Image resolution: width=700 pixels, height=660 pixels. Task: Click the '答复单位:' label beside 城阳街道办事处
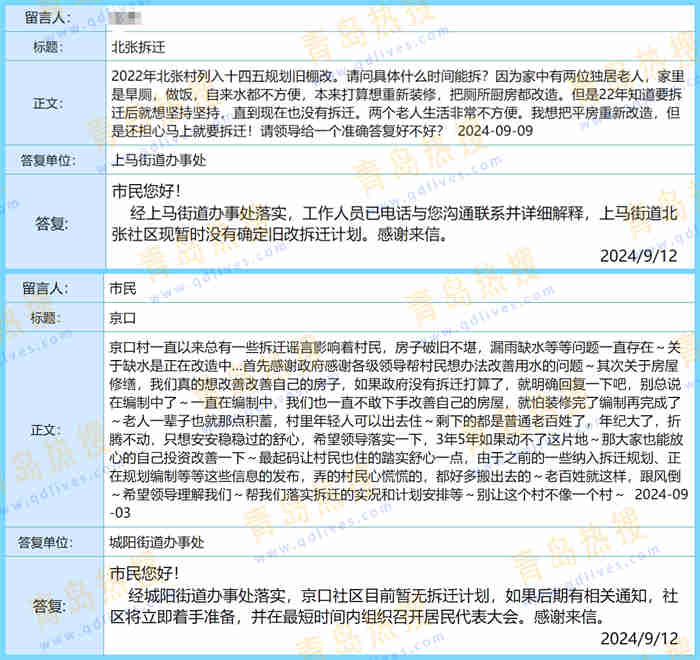[45, 543]
